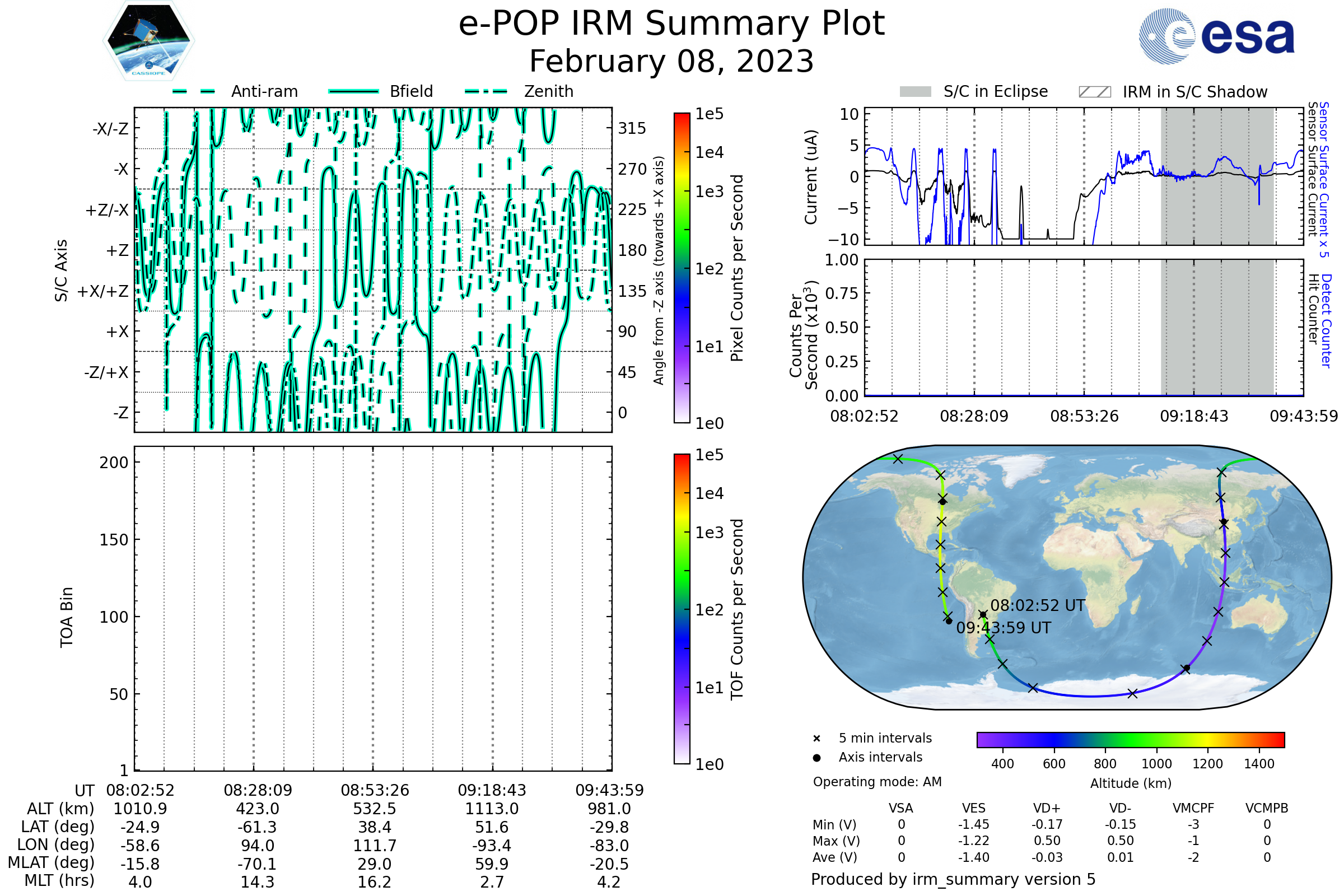This screenshot has width=1344, height=896.
Task: Click the 09:43:59 UT label on map
Action: 1004,628
